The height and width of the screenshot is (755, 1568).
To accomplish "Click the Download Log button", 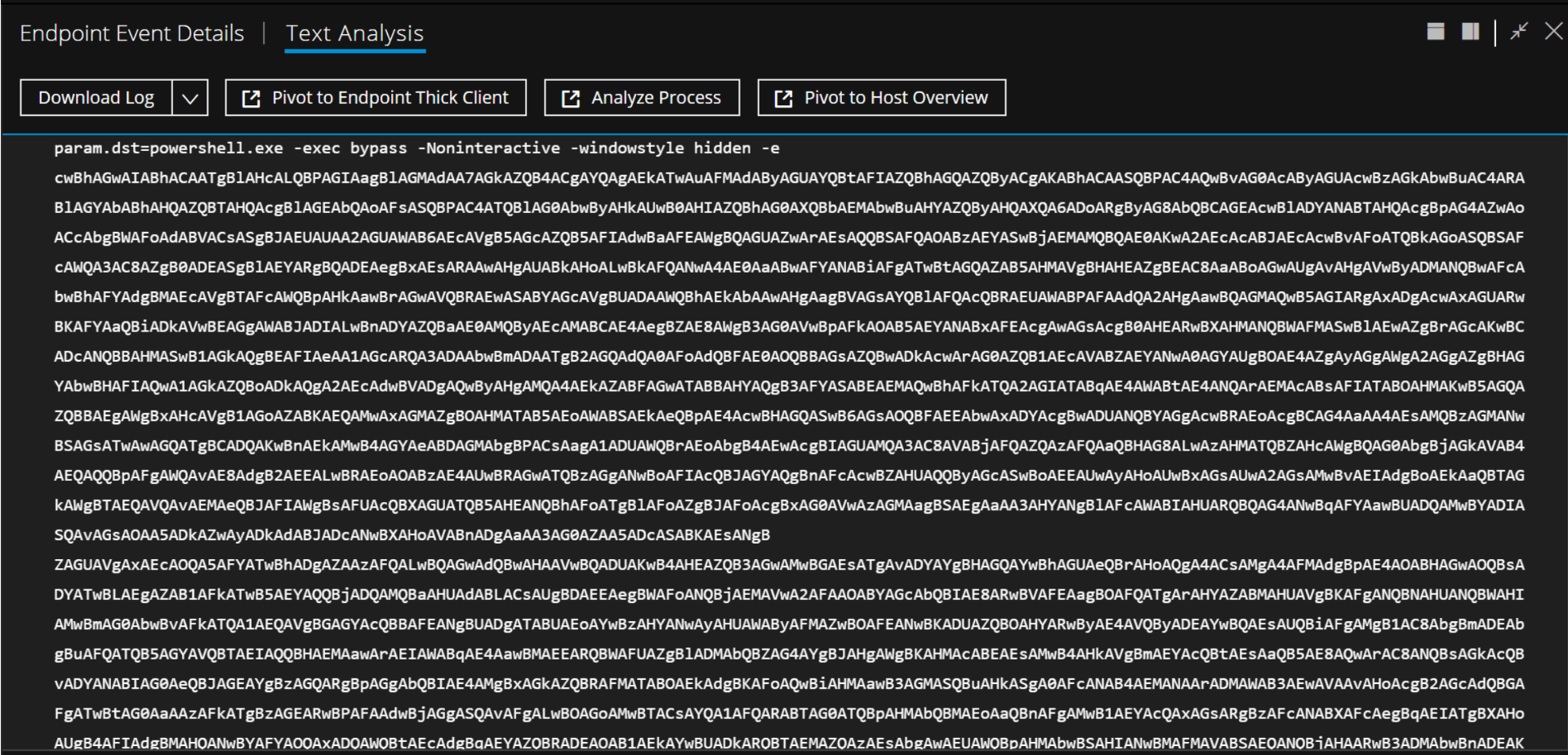I will [x=96, y=98].
